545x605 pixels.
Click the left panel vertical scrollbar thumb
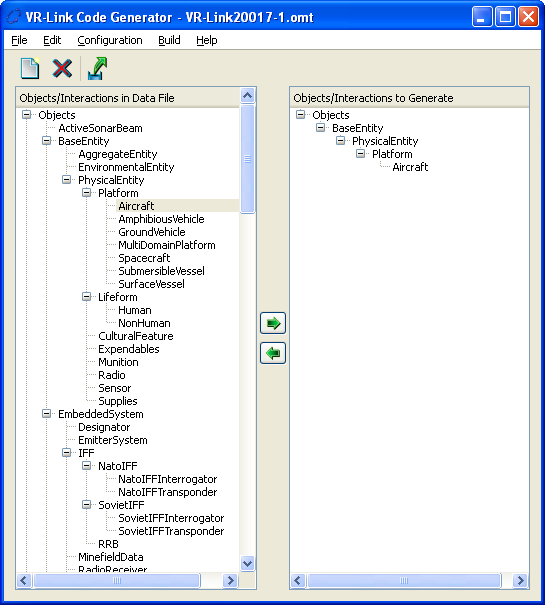click(247, 159)
